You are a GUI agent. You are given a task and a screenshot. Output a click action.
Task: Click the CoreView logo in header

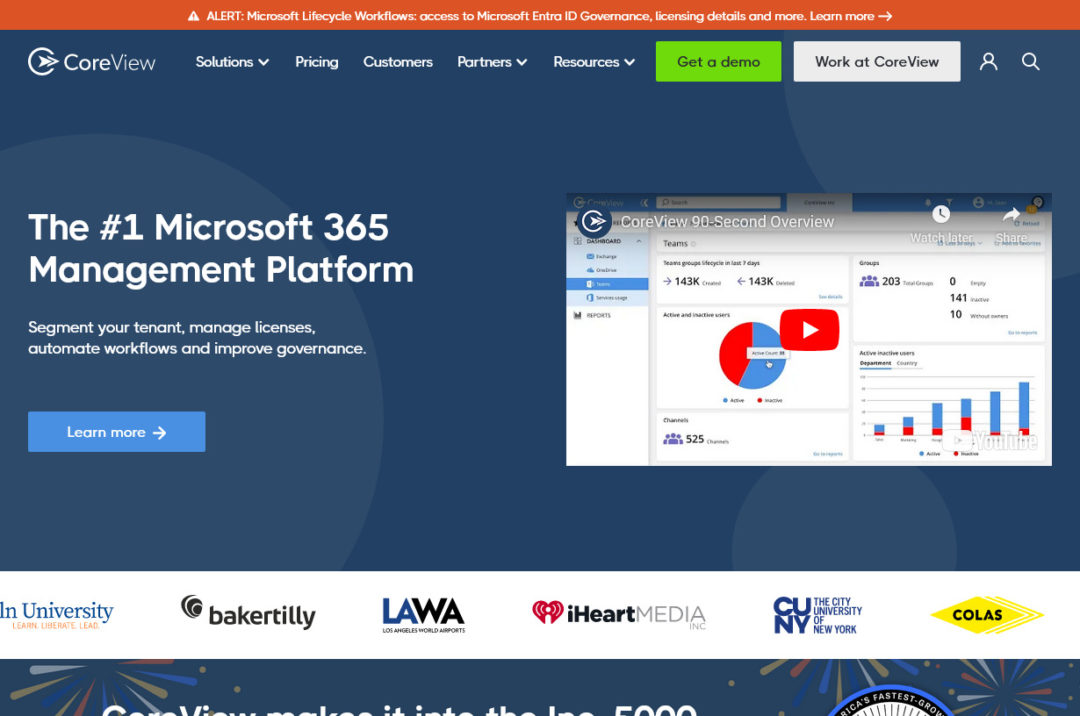(x=92, y=62)
